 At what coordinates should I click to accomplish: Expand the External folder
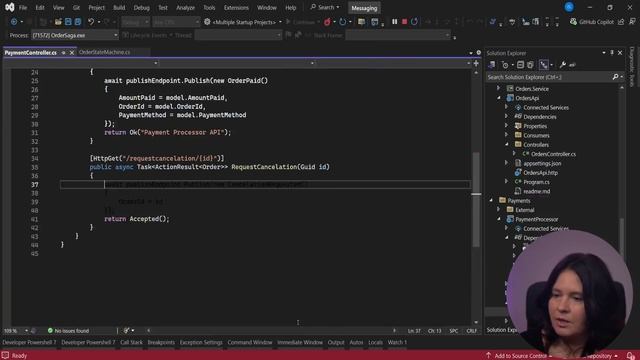pyautogui.click(x=498, y=210)
